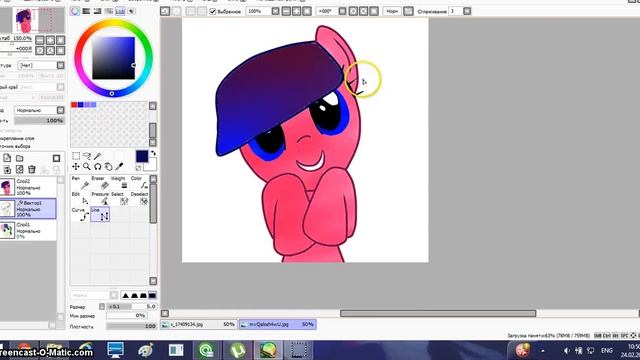Open the 100% zoom dropdown in toolbar
The image size is (640, 360).
pyautogui.click(x=276, y=11)
